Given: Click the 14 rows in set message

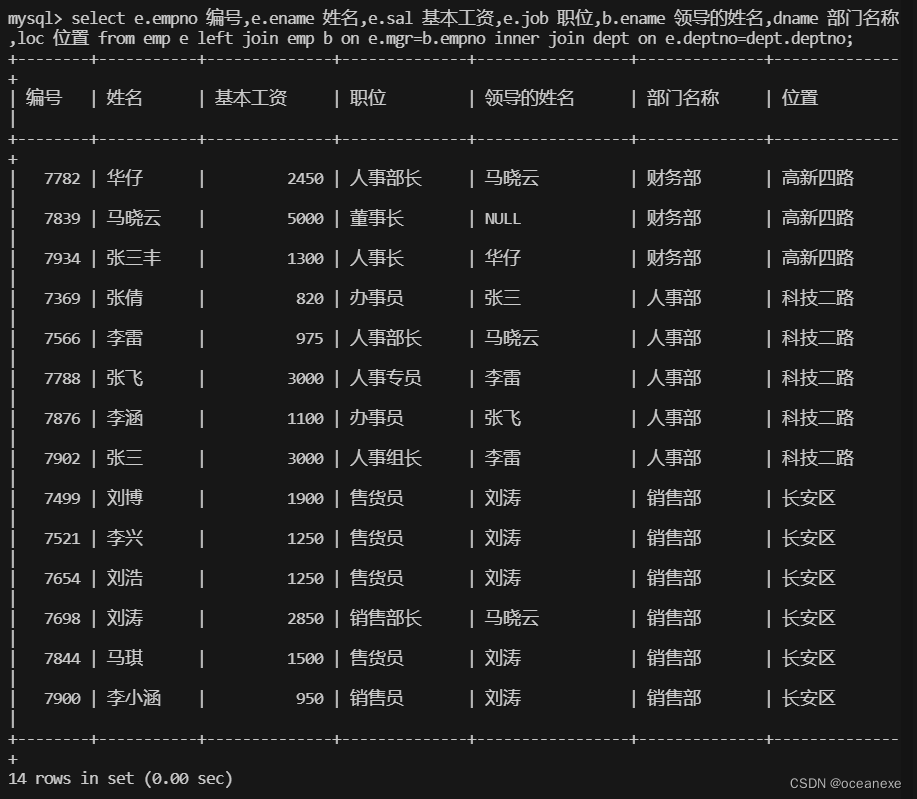Looking at the screenshot, I should click(x=113, y=777).
